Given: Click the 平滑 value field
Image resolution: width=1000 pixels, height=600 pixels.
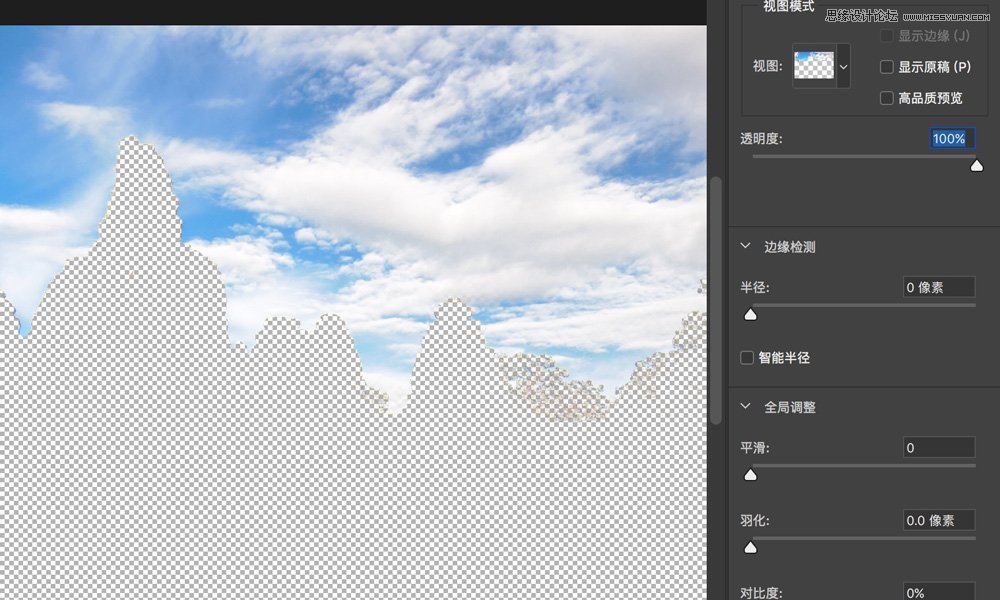Looking at the screenshot, I should [938, 447].
